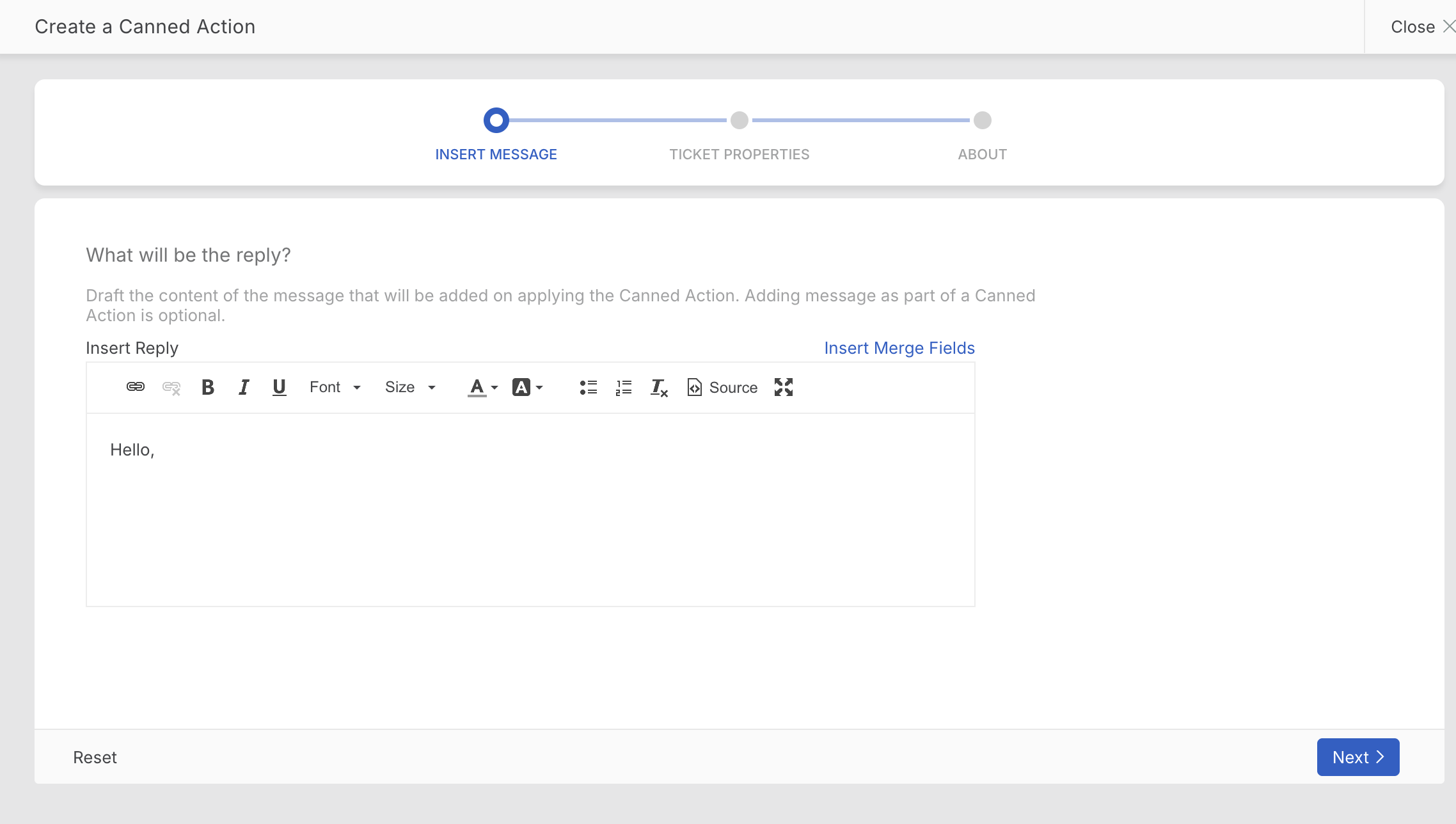Viewport: 1456px width, 824px height.
Task: Insert a numbered list
Action: [x=624, y=387]
